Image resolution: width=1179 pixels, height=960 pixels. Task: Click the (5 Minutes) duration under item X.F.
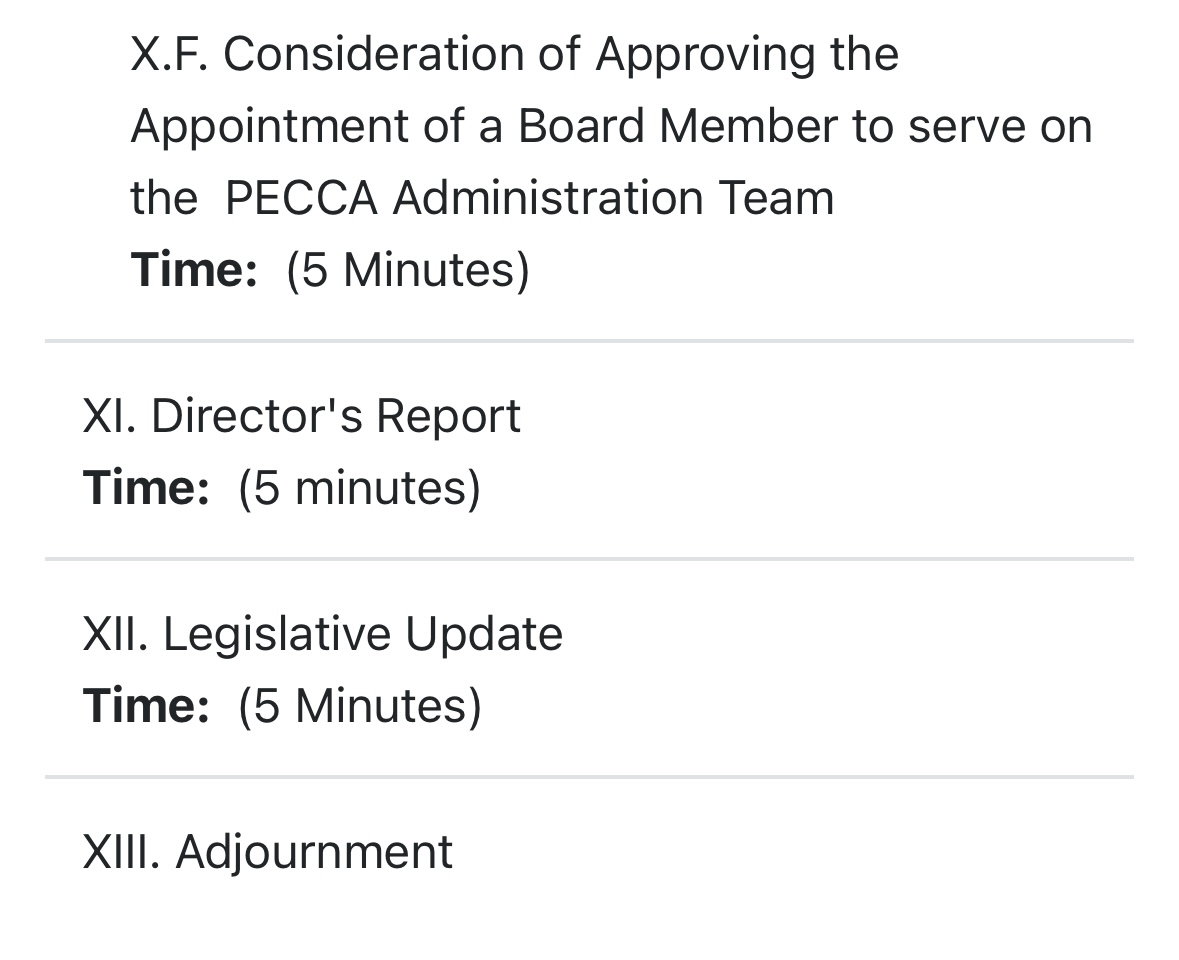click(408, 270)
